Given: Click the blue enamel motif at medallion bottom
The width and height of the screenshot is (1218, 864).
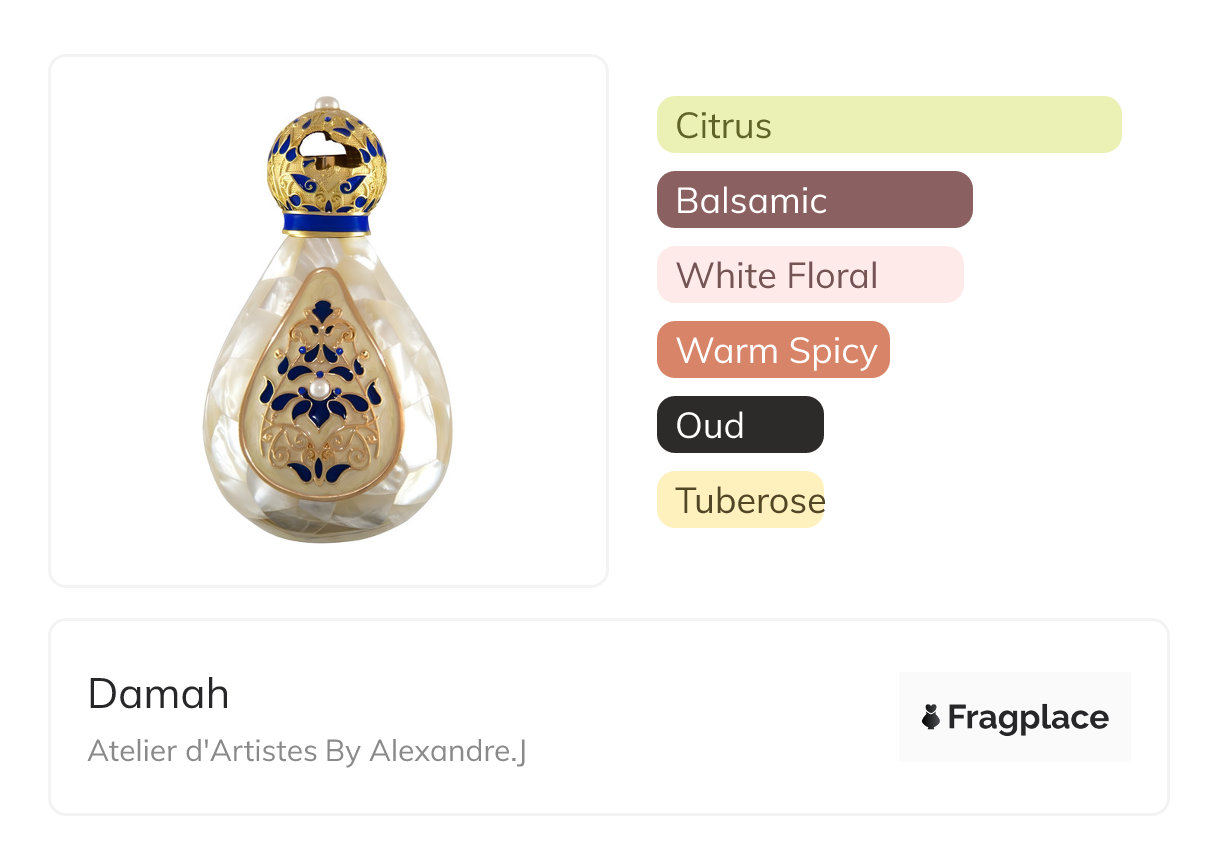Looking at the screenshot, I should pos(318,470).
